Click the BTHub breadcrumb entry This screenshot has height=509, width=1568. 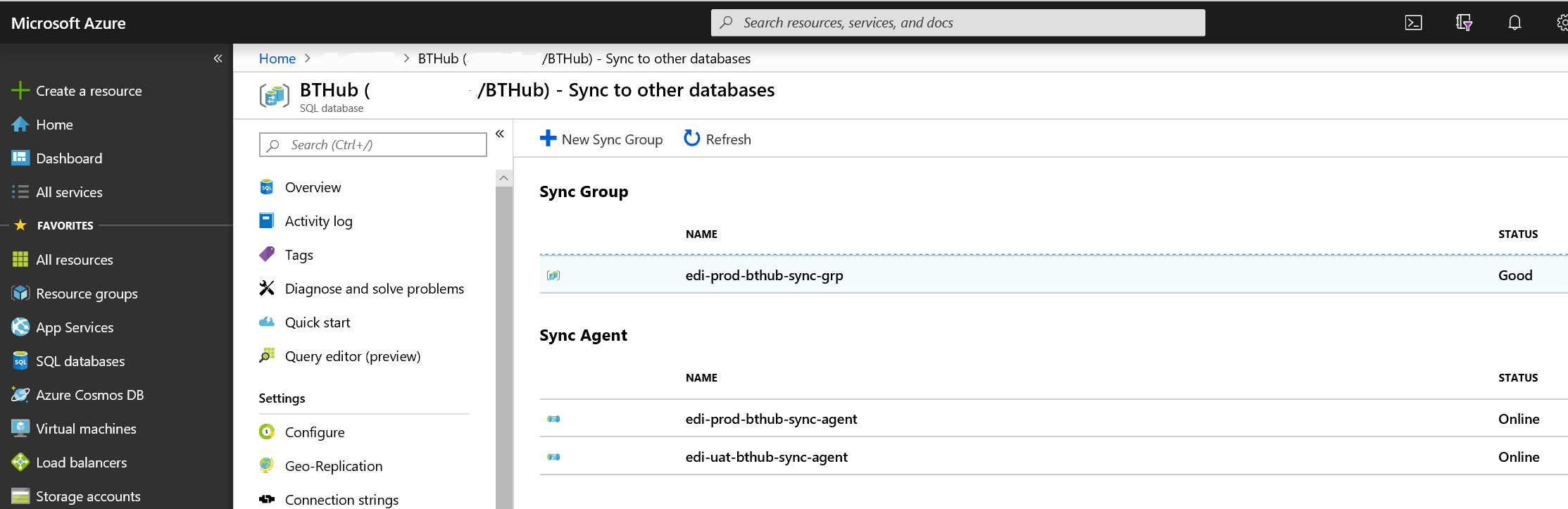point(584,58)
